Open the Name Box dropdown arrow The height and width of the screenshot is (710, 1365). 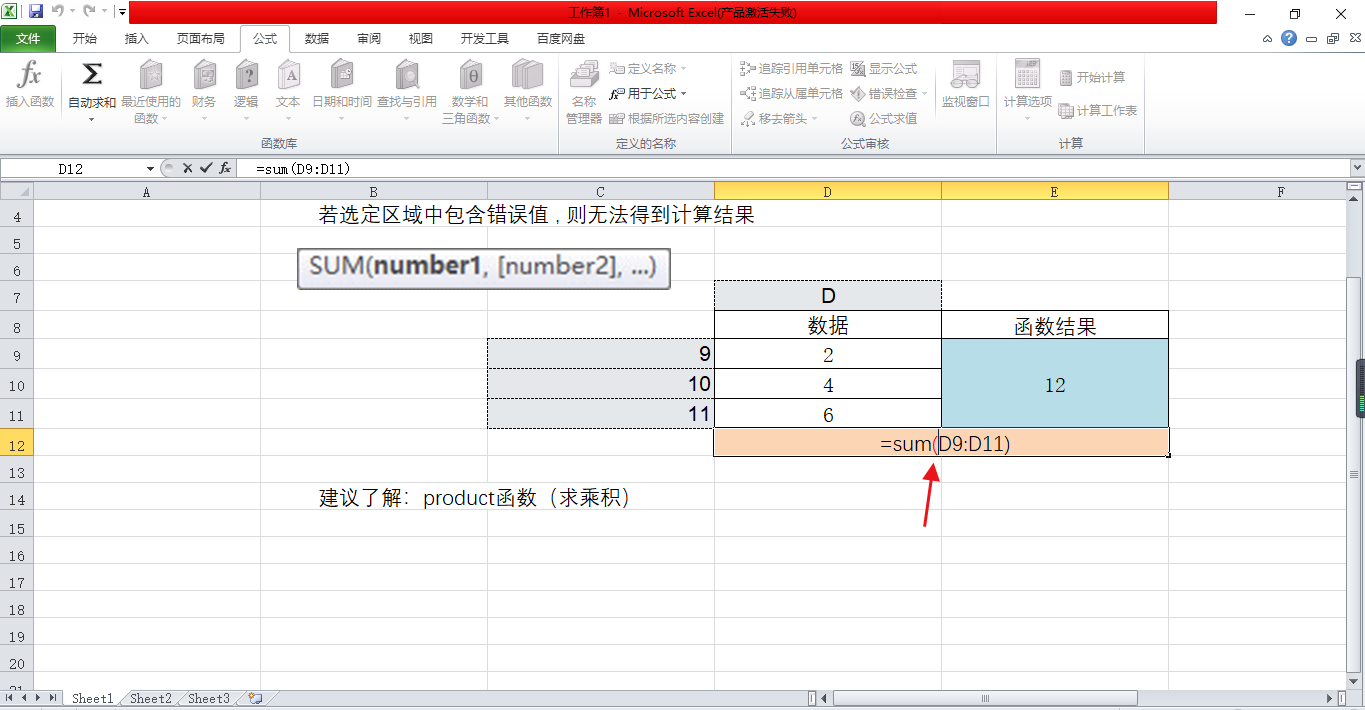(150, 169)
